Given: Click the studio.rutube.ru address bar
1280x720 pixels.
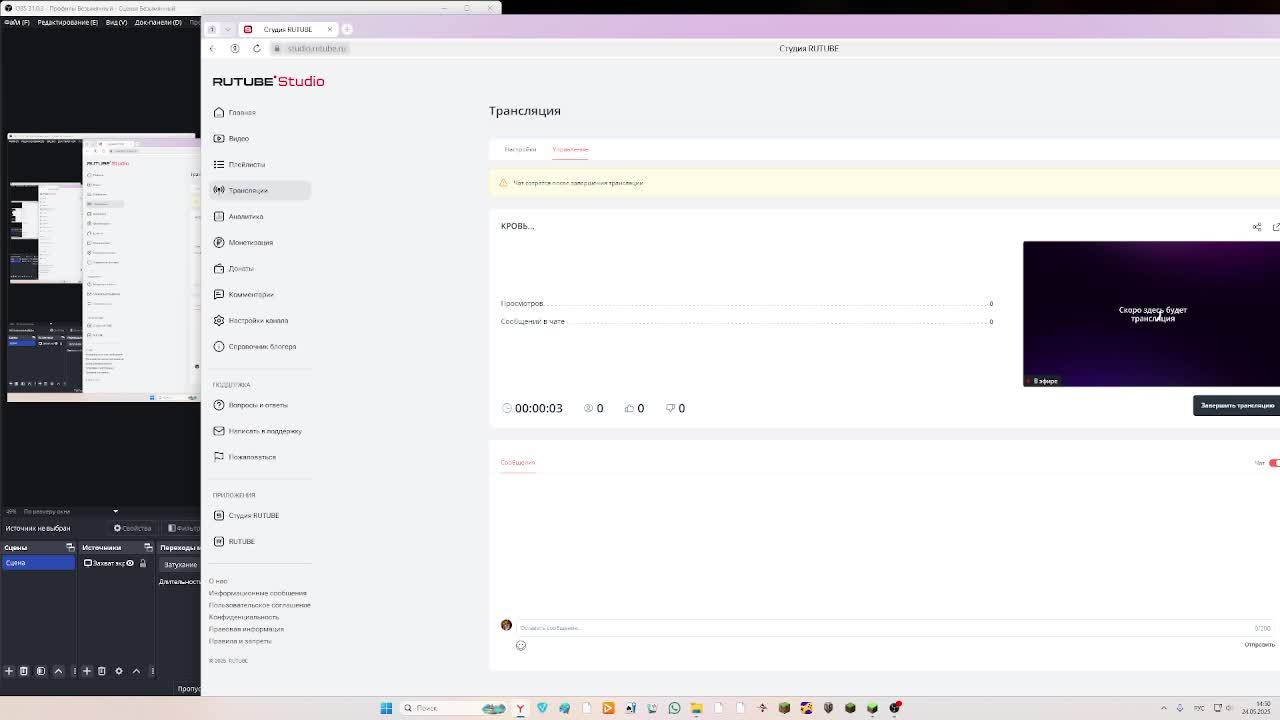Looking at the screenshot, I should 316,48.
